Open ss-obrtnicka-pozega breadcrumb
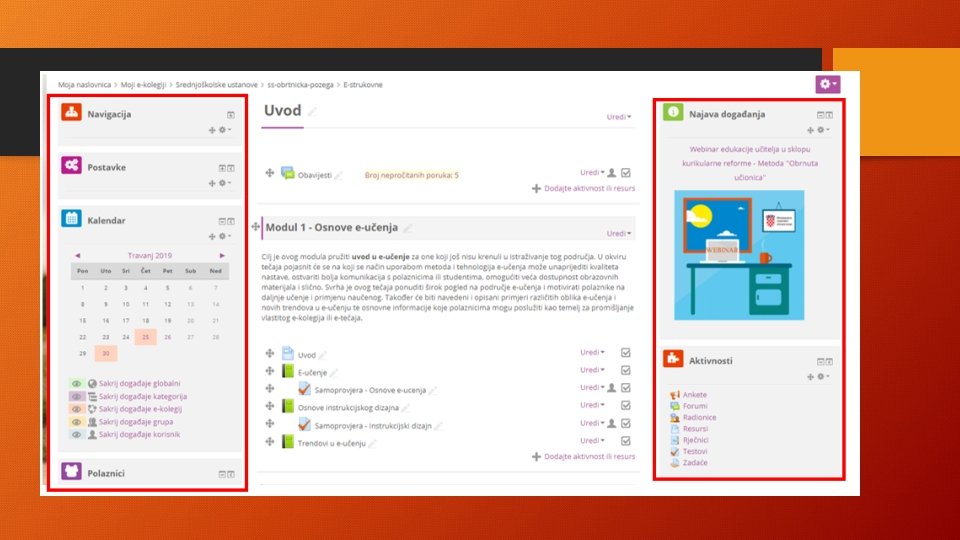 pos(301,85)
